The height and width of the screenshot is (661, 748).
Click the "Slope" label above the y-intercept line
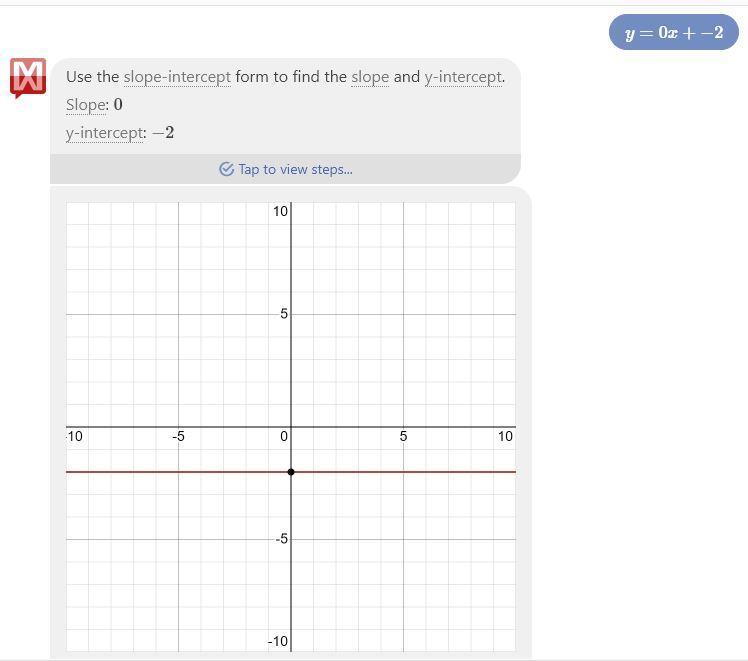pyautogui.click(x=86, y=105)
